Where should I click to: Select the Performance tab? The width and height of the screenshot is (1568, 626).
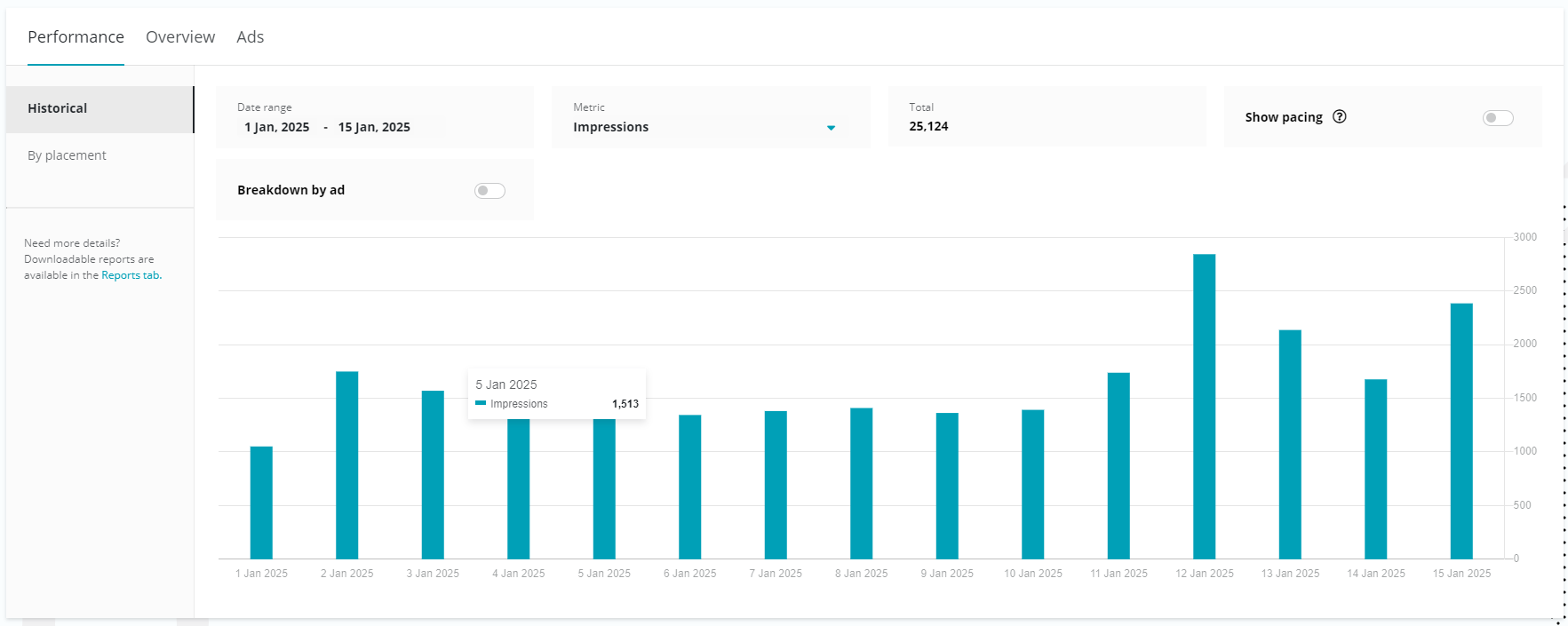pos(76,37)
